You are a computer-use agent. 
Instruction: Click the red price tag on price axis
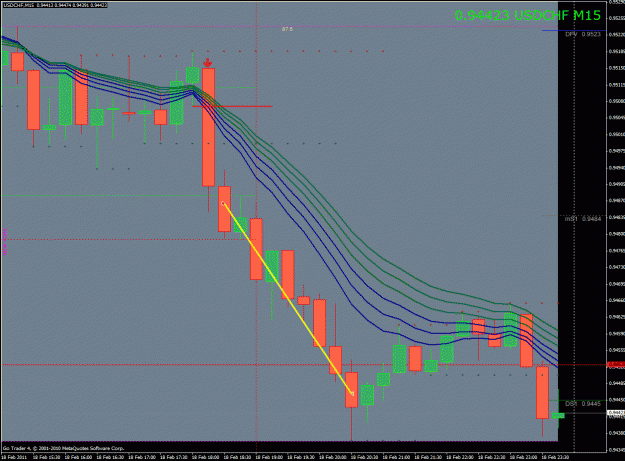click(616, 365)
